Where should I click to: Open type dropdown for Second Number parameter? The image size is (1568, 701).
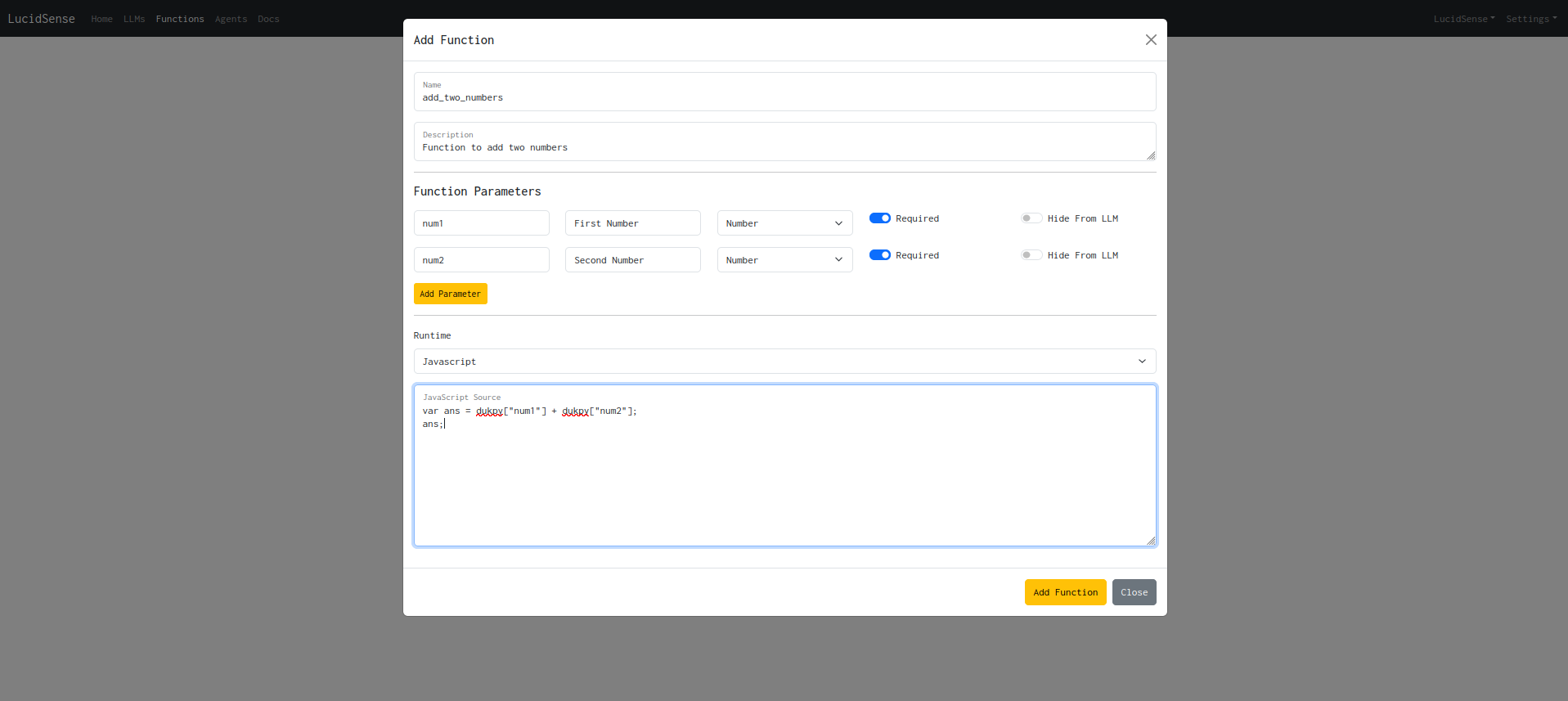pyautogui.click(x=784, y=260)
